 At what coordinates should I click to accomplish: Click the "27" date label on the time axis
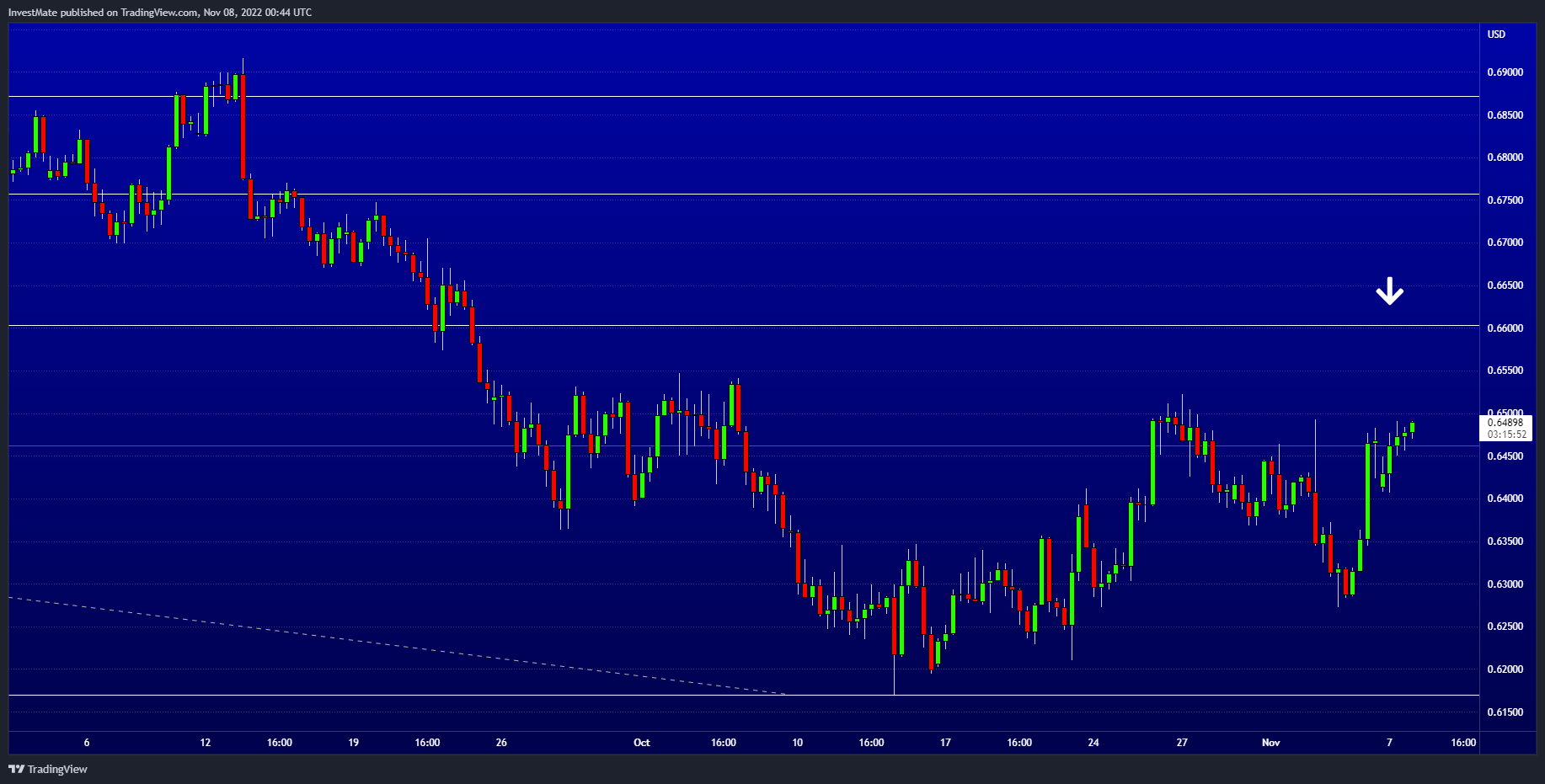tap(1182, 743)
